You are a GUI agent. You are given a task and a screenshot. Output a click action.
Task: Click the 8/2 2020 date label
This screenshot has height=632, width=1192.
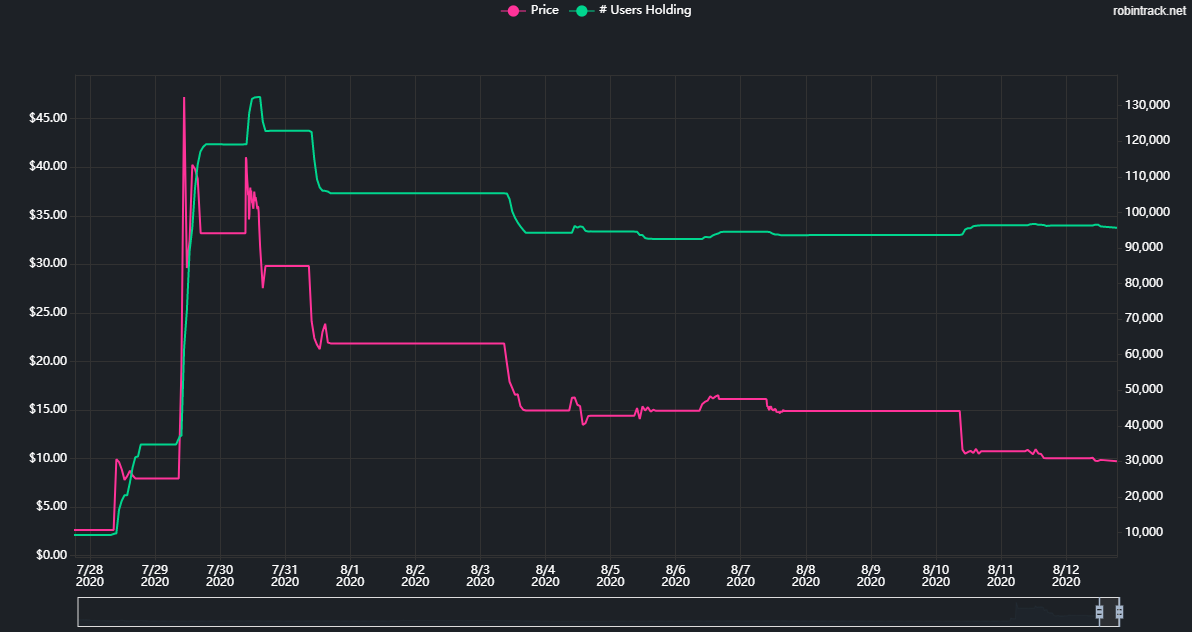coord(415,576)
